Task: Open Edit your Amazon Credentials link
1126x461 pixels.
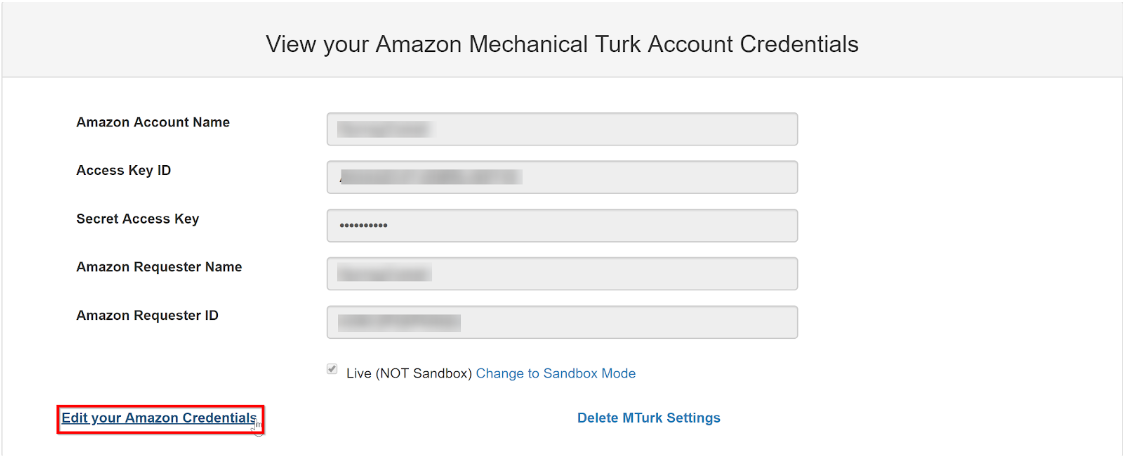Action: click(159, 418)
